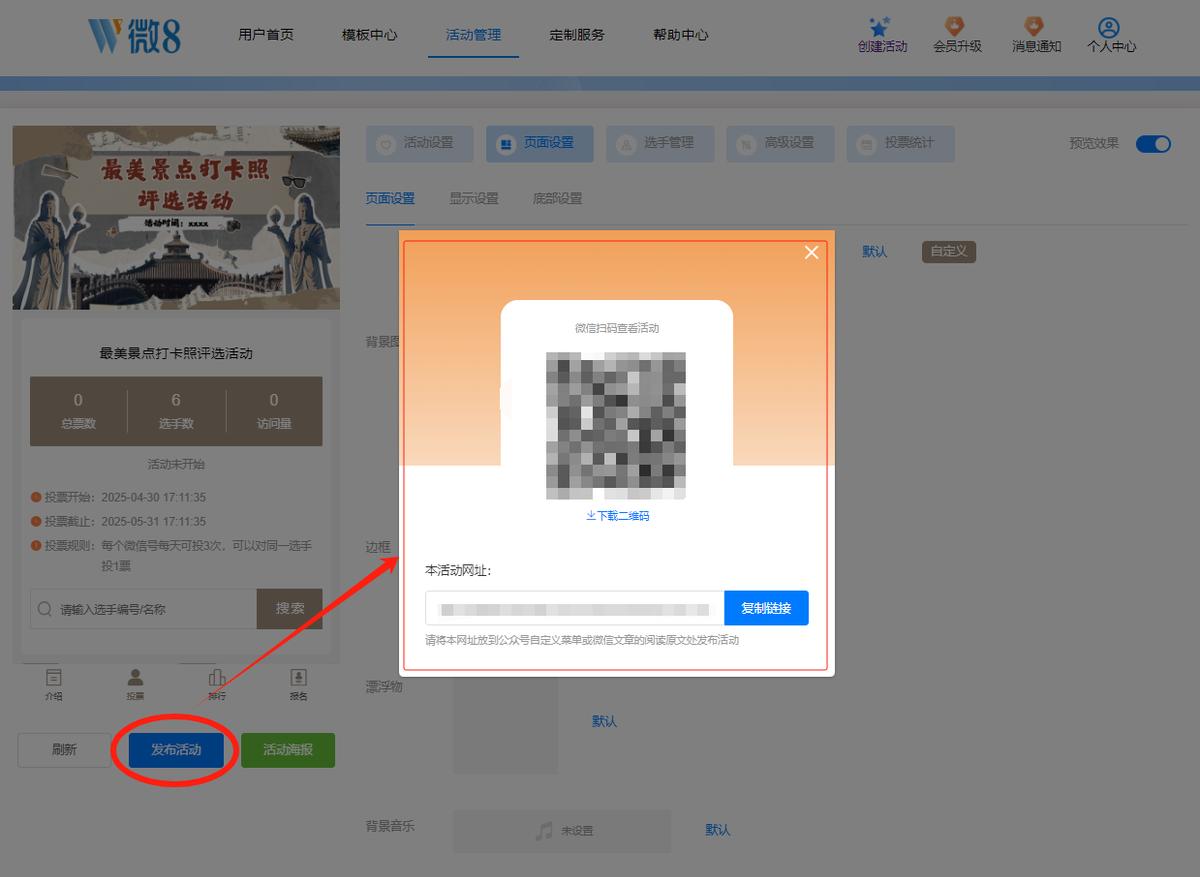Open 会员升级 badge icon
Viewport: 1200px width, 877px height.
(955, 27)
